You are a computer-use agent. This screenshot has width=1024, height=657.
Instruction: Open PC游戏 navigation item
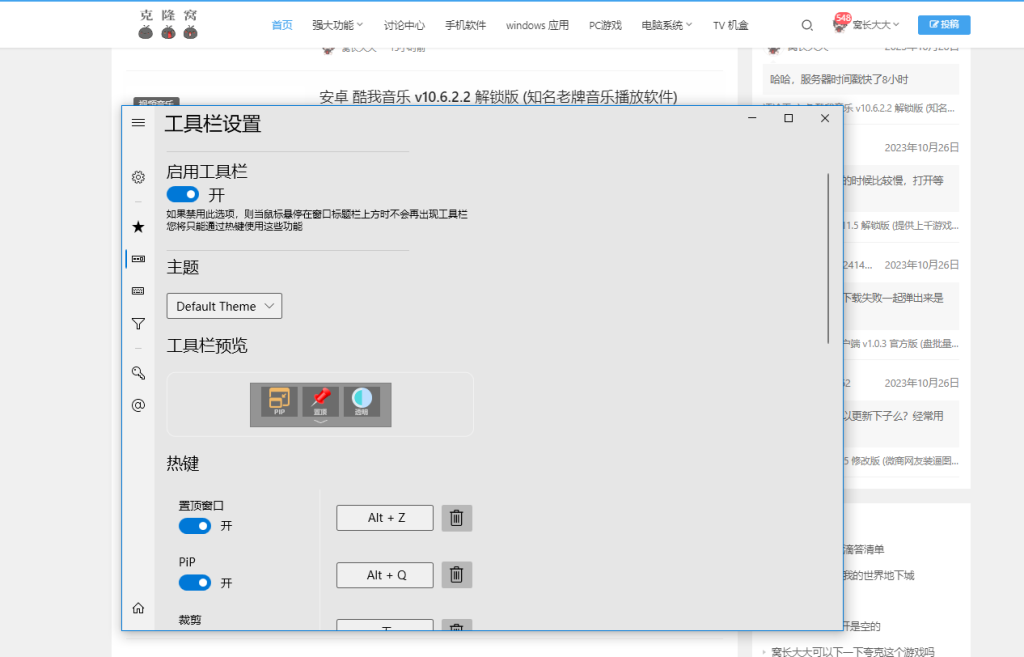click(x=605, y=25)
